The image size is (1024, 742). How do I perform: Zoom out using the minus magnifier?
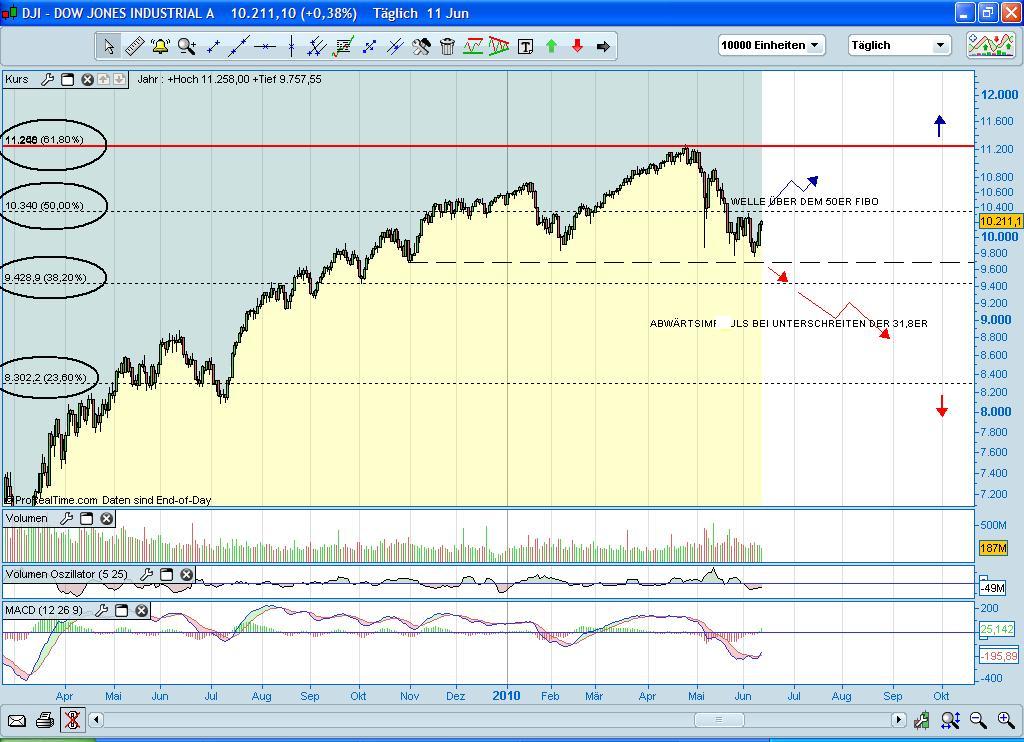tap(978, 720)
